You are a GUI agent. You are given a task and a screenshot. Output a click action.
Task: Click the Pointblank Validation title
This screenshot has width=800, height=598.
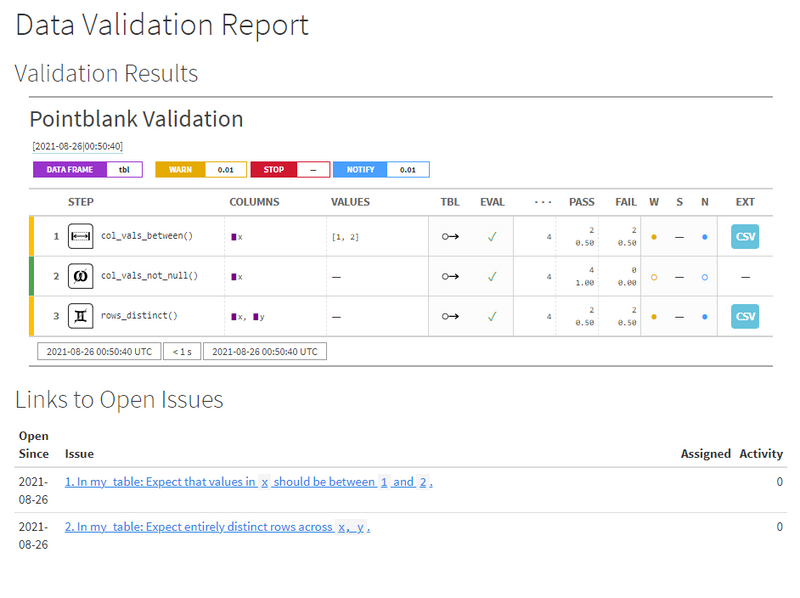136,119
